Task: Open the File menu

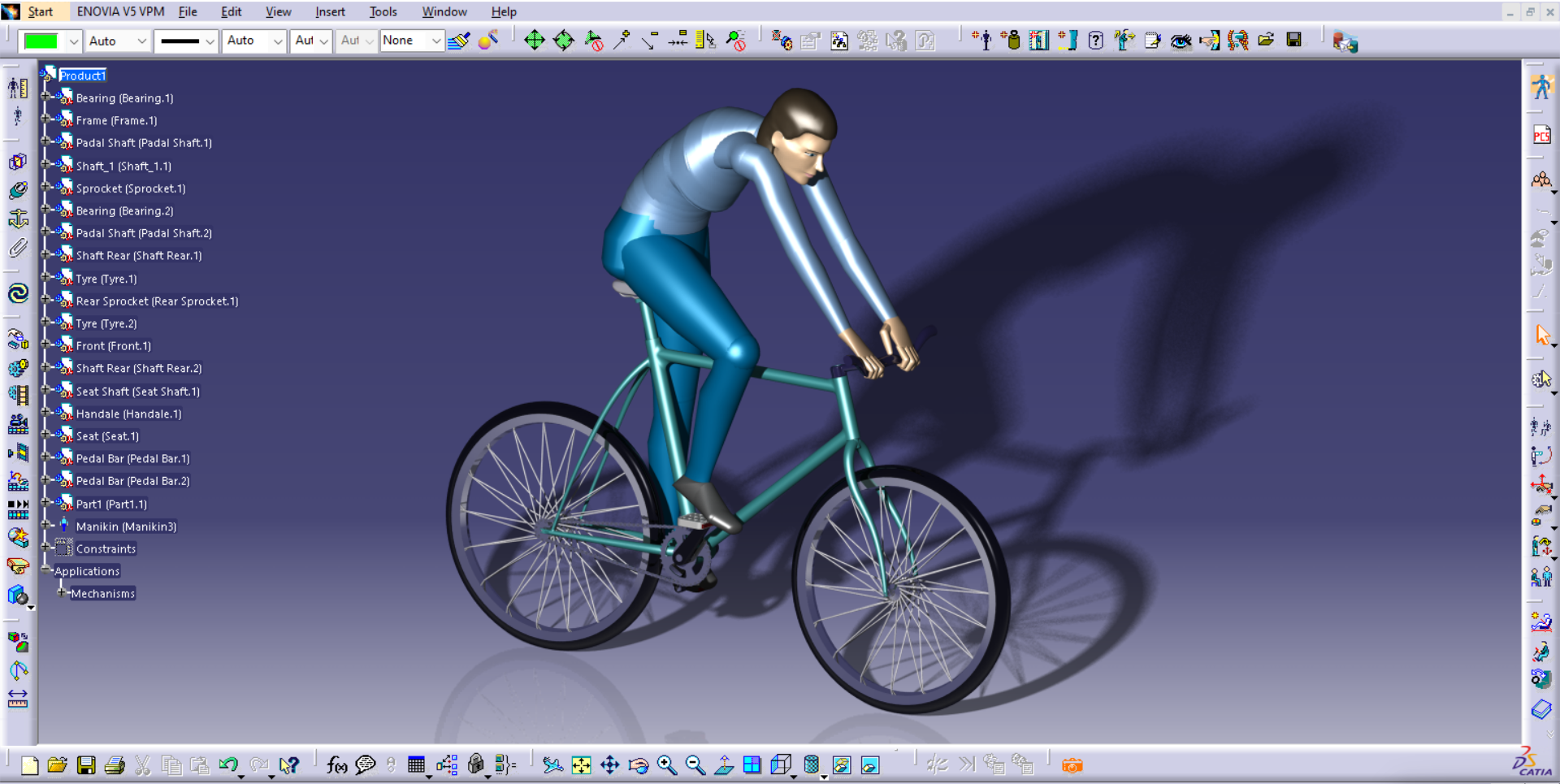Action: coord(188,11)
